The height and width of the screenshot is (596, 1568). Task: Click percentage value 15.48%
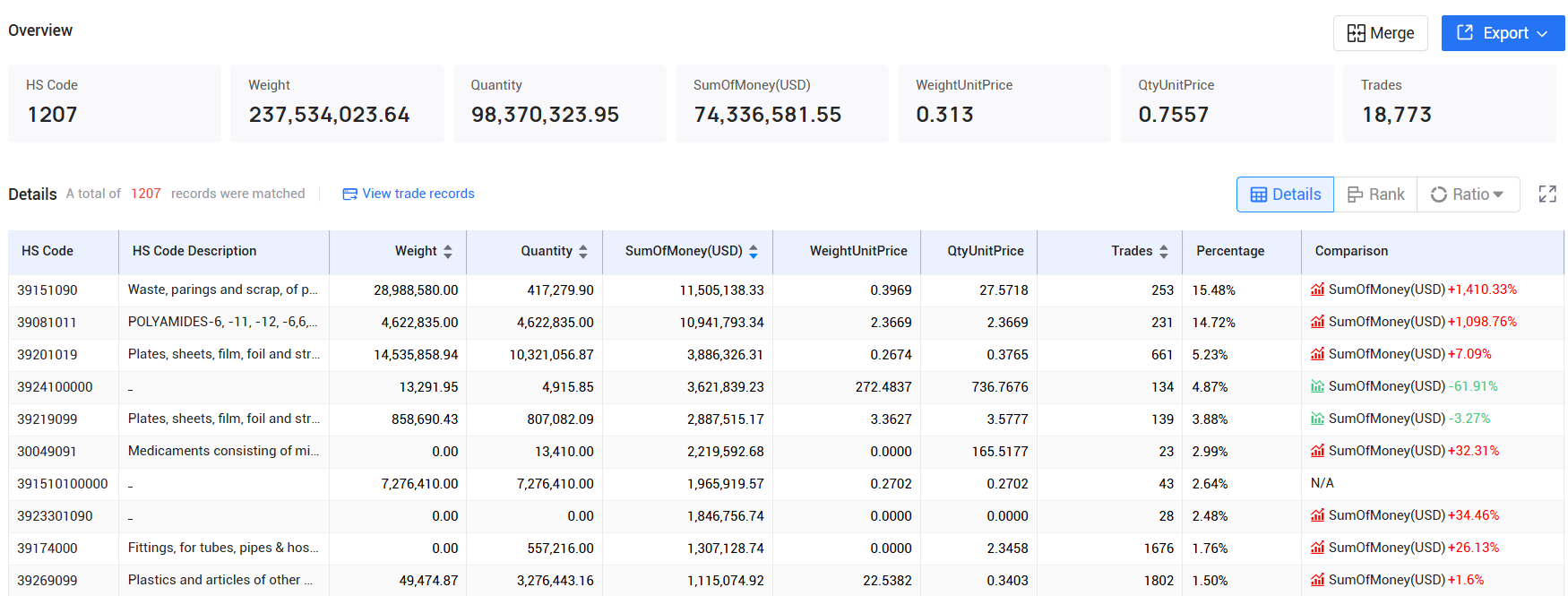[x=1214, y=290]
